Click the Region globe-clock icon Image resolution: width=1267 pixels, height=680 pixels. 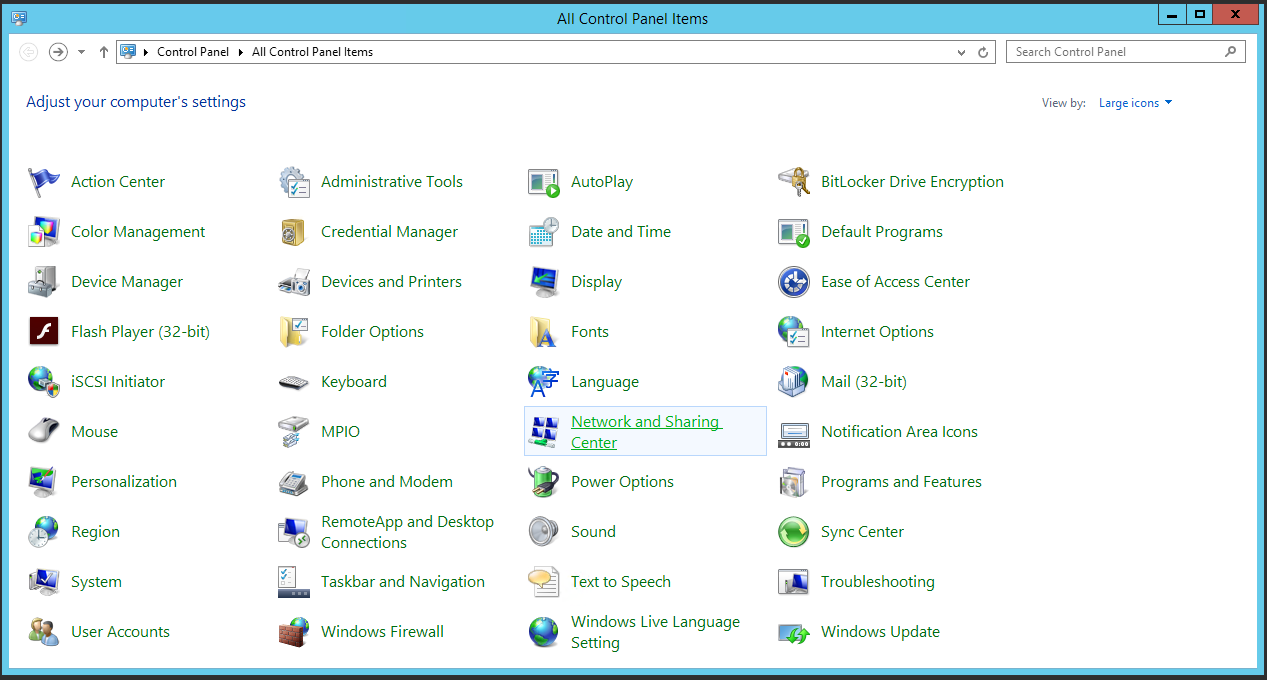click(44, 532)
